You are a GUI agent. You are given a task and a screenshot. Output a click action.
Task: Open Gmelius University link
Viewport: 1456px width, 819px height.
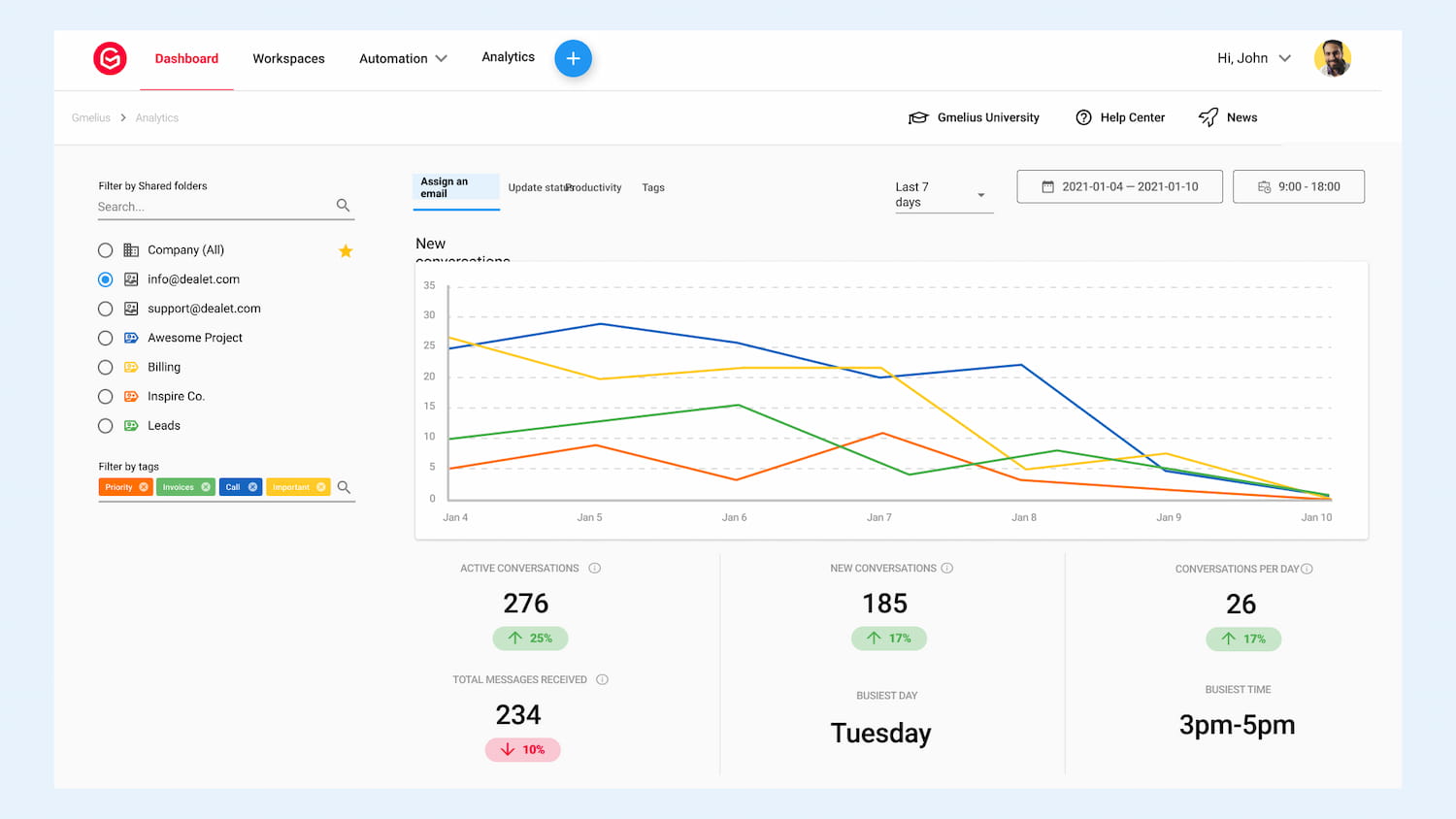pos(974,117)
